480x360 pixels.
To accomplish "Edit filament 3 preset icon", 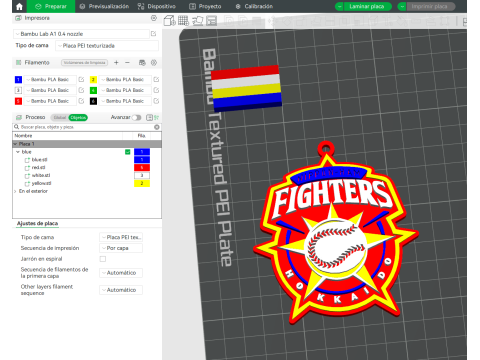I will 81,90.
